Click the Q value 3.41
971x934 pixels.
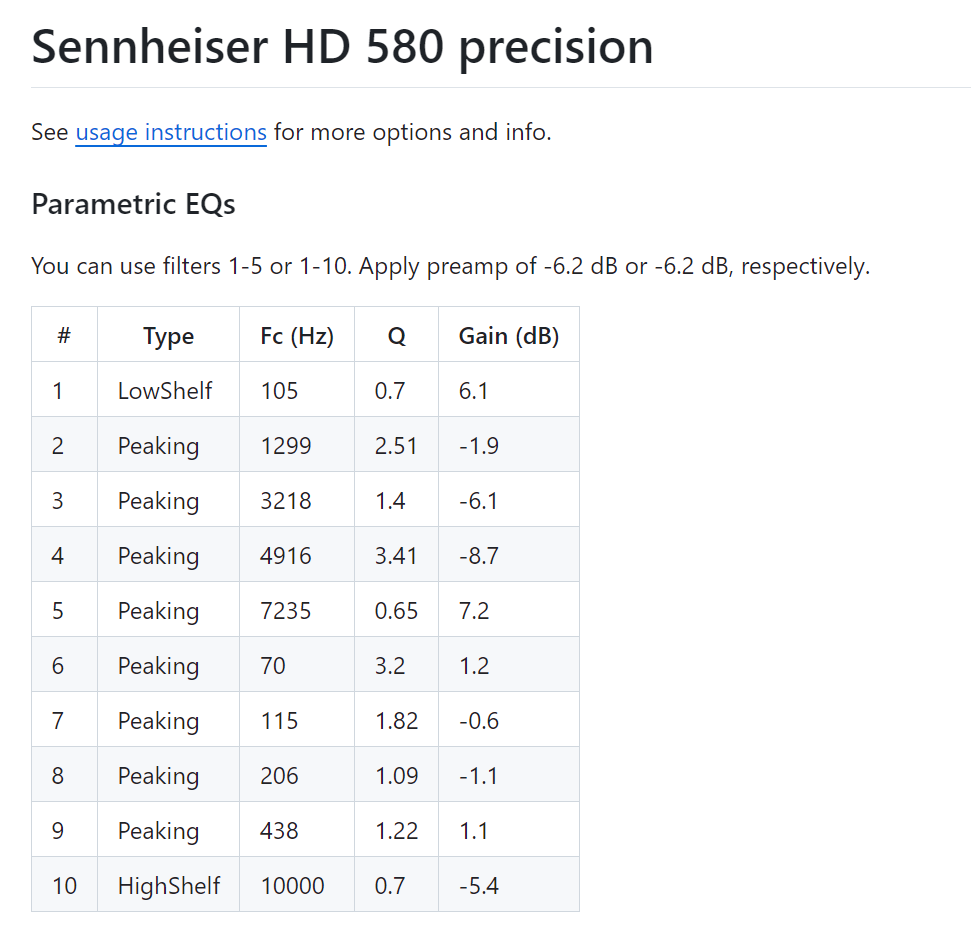pyautogui.click(x=396, y=555)
